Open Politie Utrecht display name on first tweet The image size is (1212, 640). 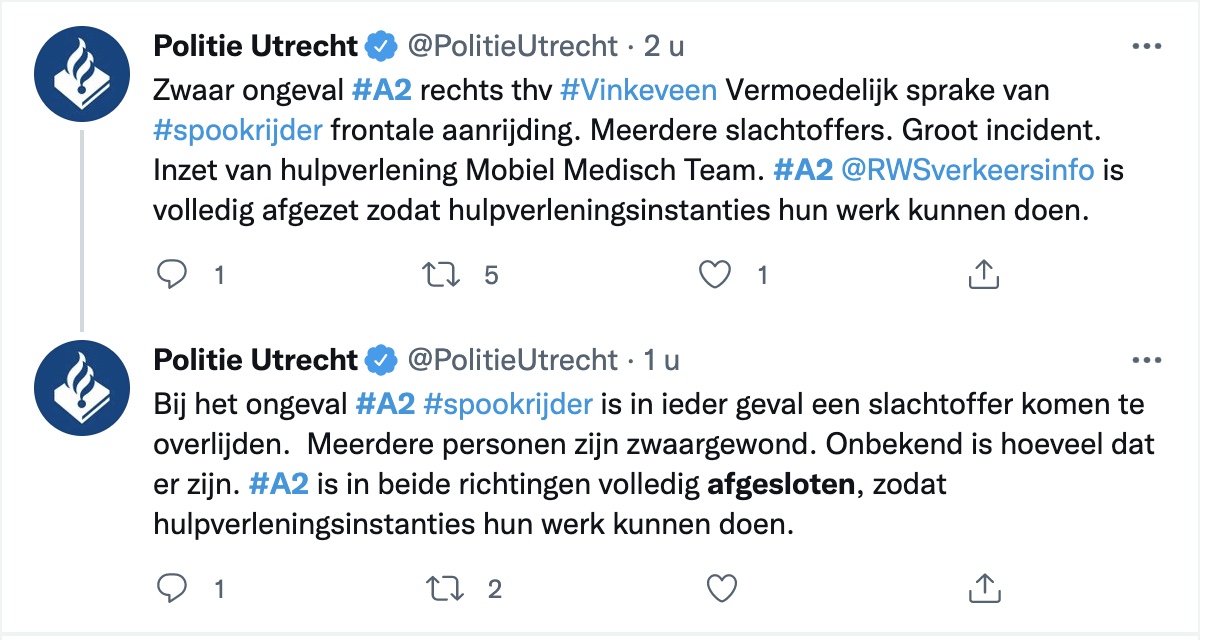[255, 46]
